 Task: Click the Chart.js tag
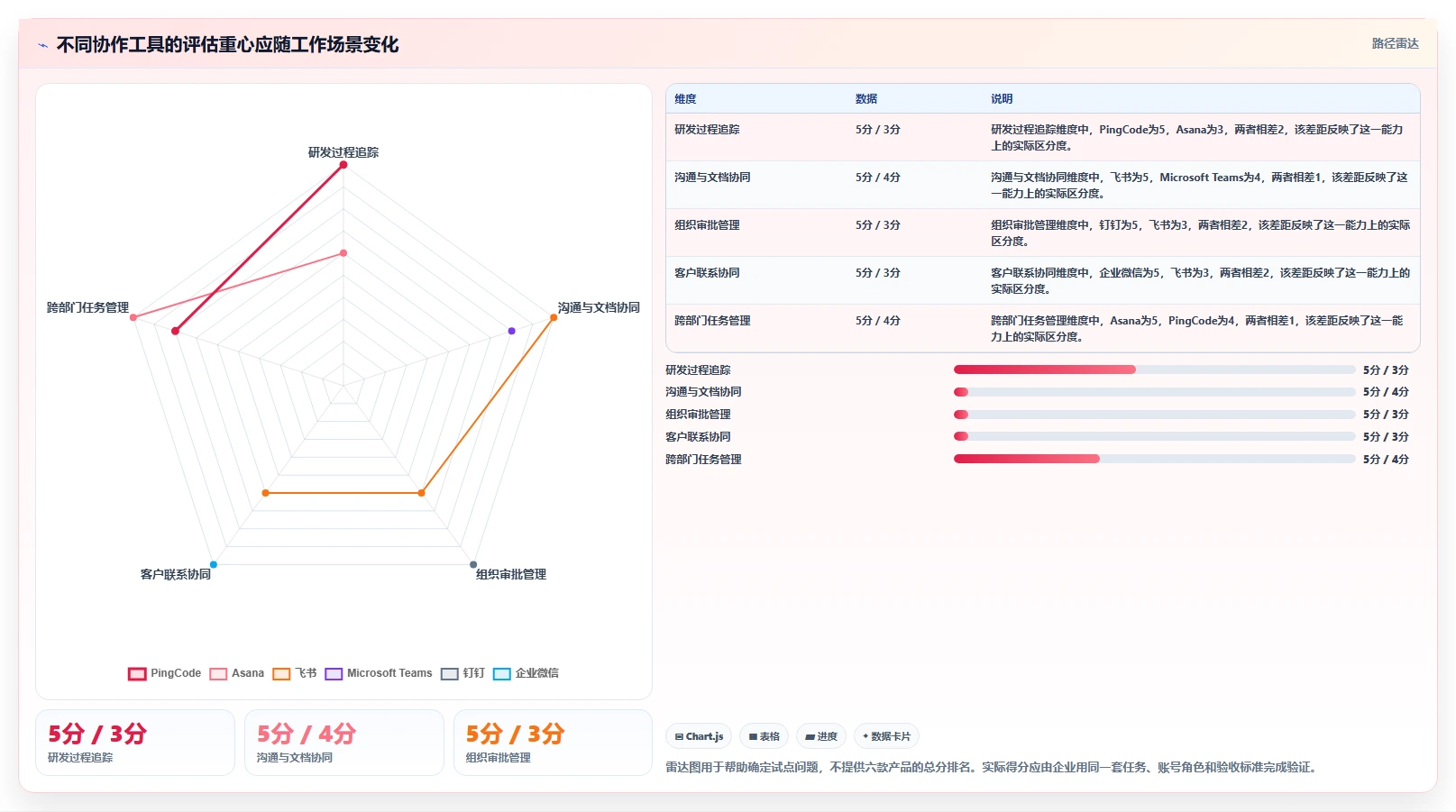pos(699,736)
